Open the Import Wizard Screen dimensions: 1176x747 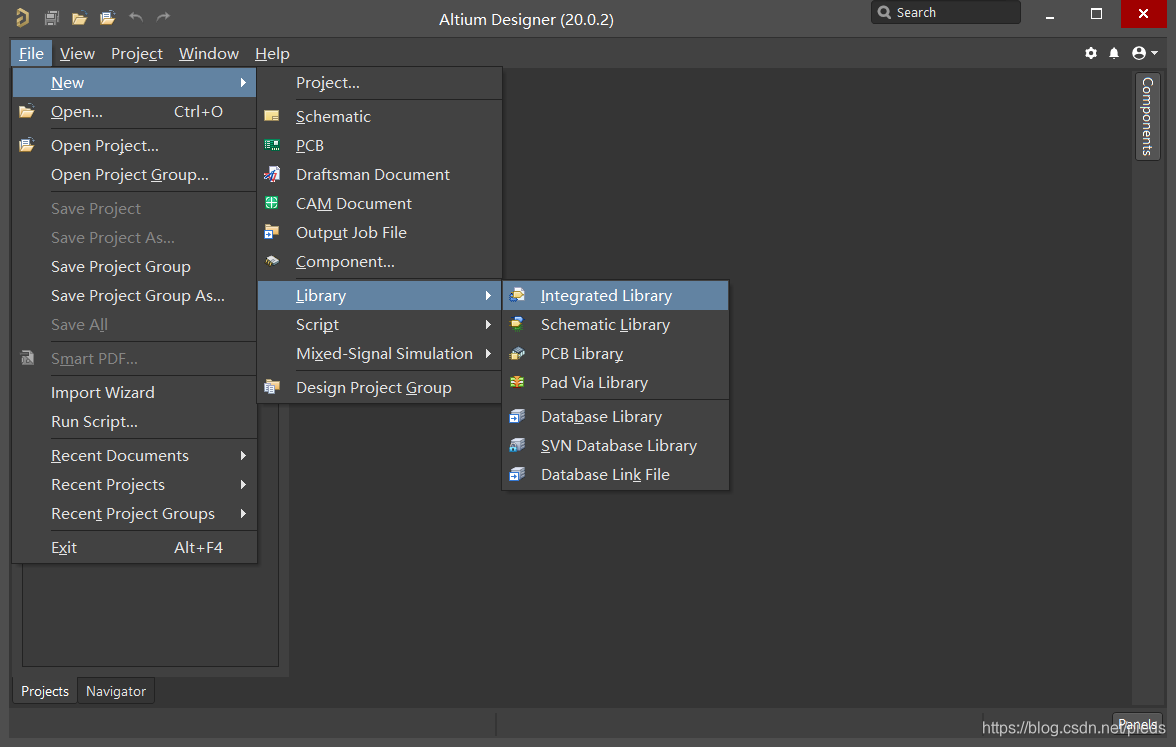pos(103,392)
